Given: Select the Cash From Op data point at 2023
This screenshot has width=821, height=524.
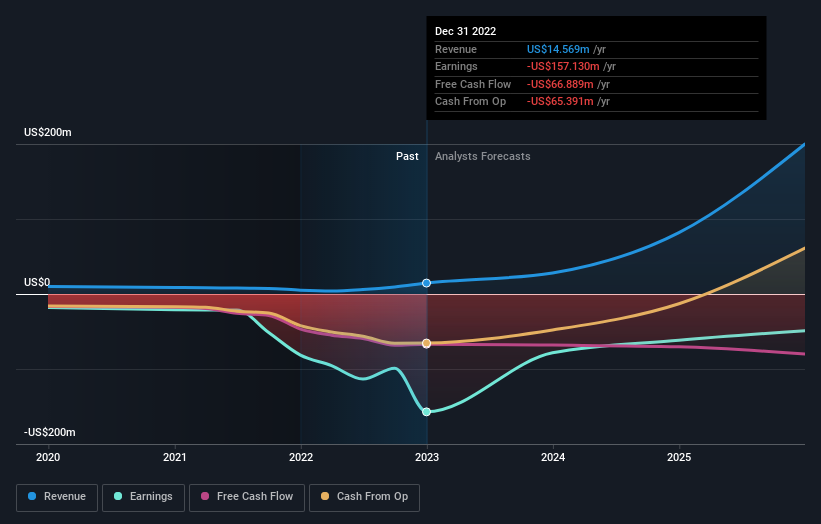Looking at the screenshot, I should pos(426,343).
